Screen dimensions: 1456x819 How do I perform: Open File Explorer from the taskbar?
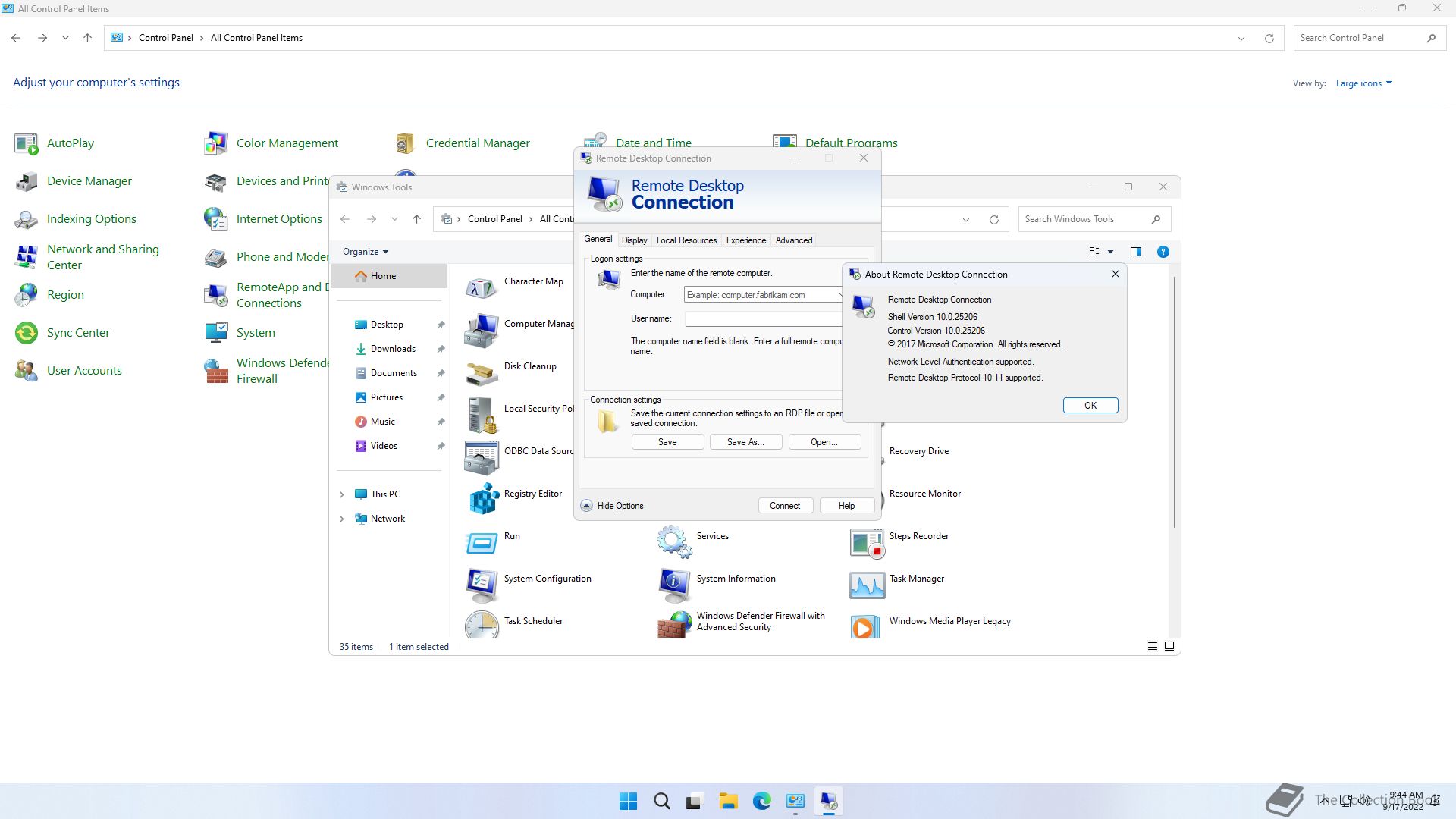[x=729, y=802]
